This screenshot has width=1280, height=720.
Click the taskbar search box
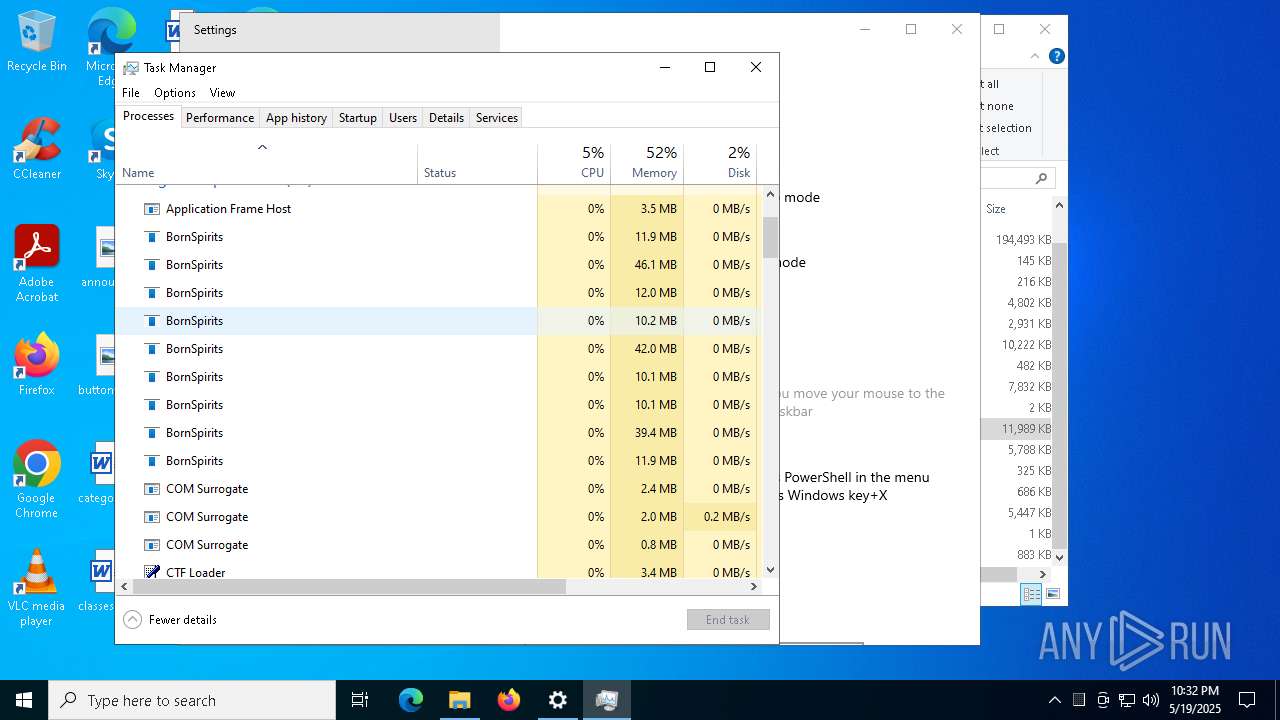(x=192, y=700)
